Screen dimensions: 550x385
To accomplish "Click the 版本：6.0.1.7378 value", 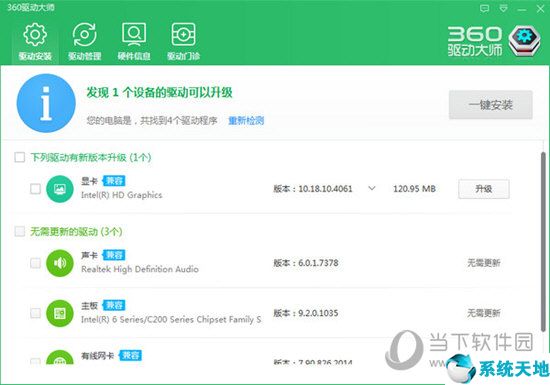I will pyautogui.click(x=306, y=263).
